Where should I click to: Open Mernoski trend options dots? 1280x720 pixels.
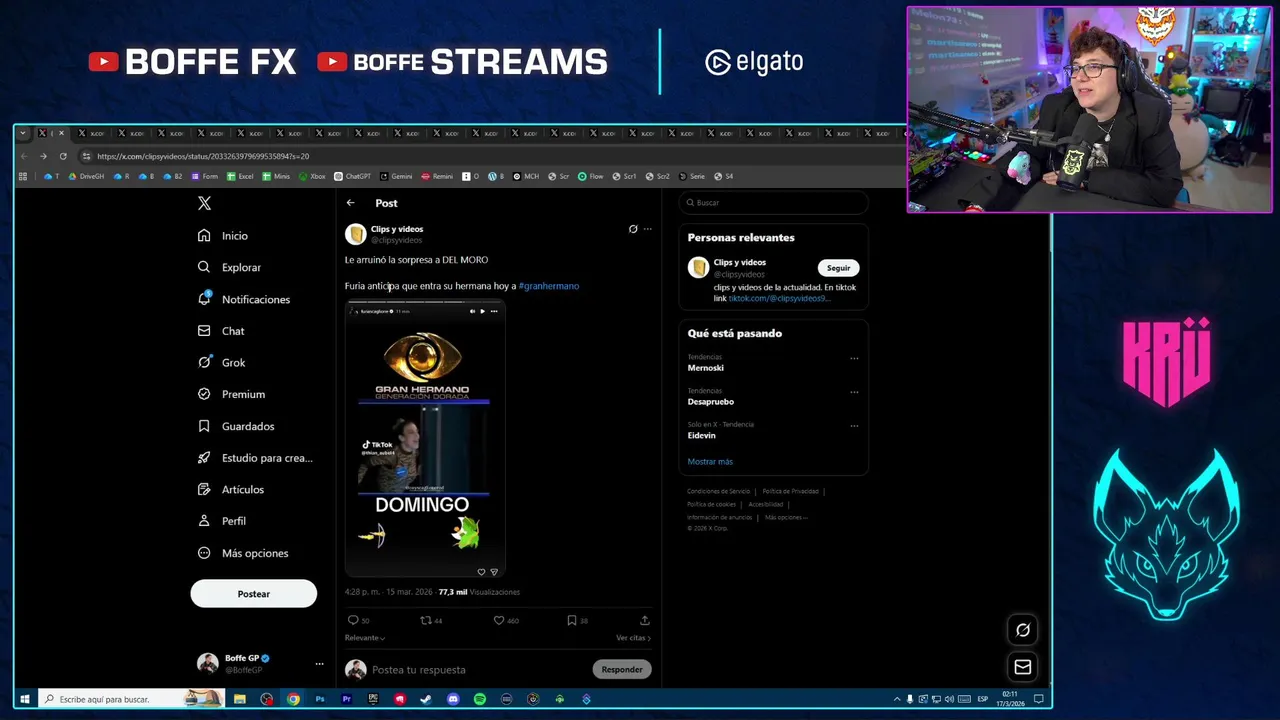point(854,358)
